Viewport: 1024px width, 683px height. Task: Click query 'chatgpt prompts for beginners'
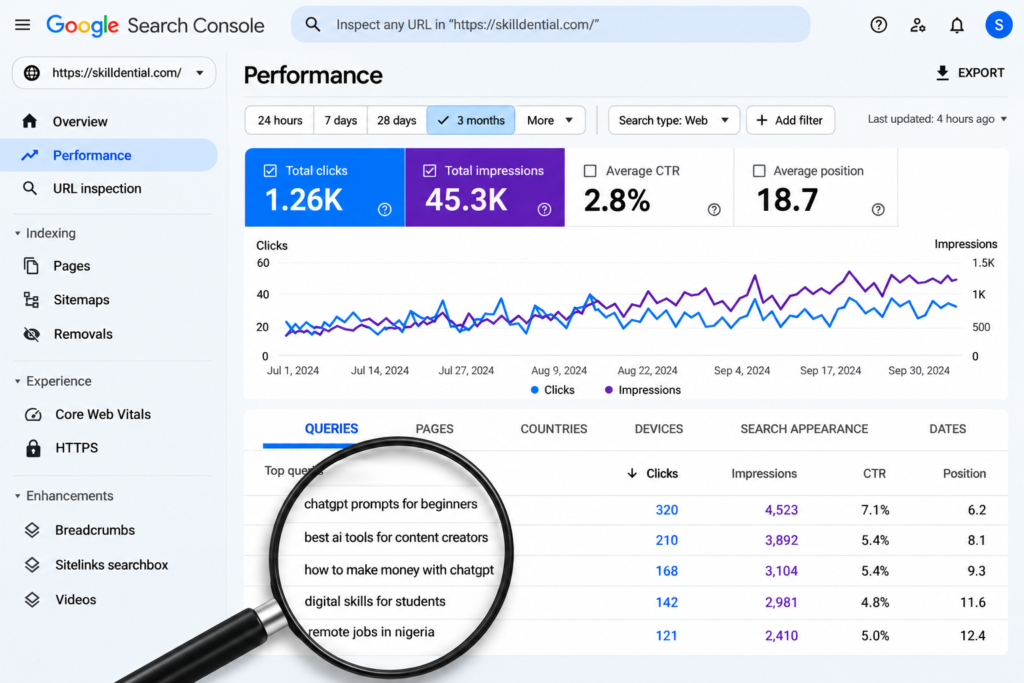click(x=391, y=504)
